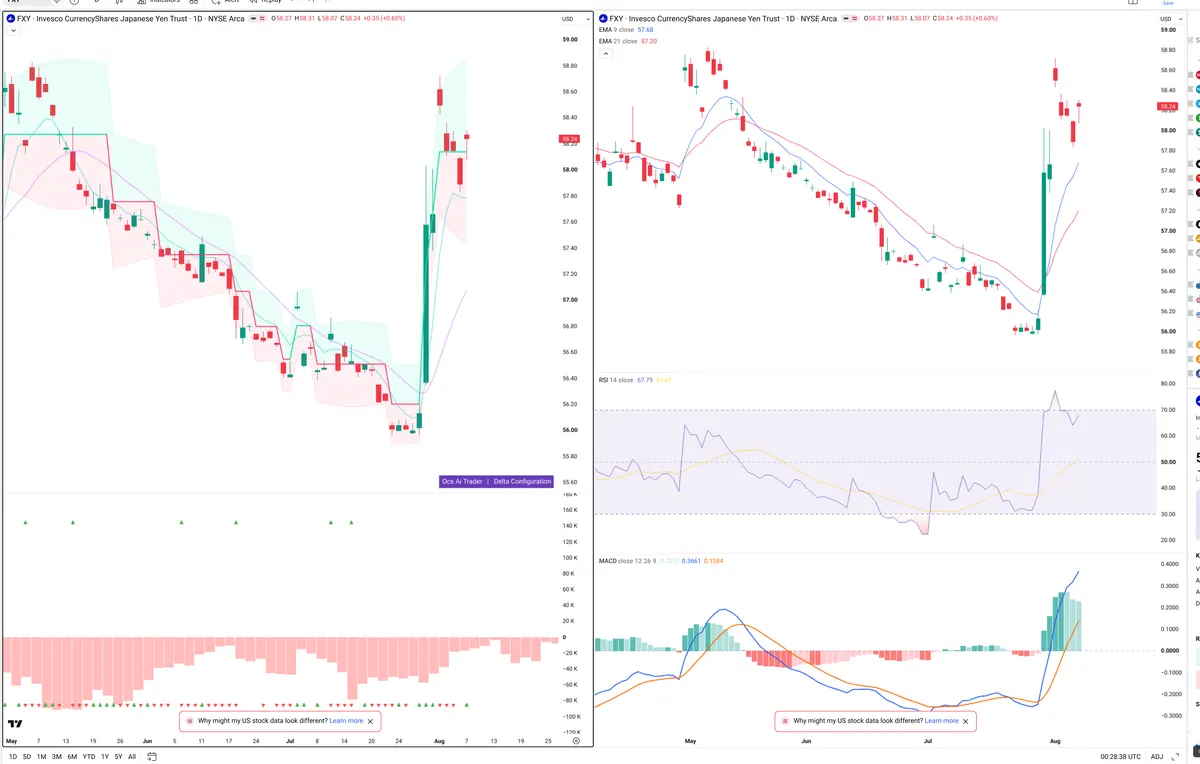Open left chart time axis settings gear

(576, 741)
